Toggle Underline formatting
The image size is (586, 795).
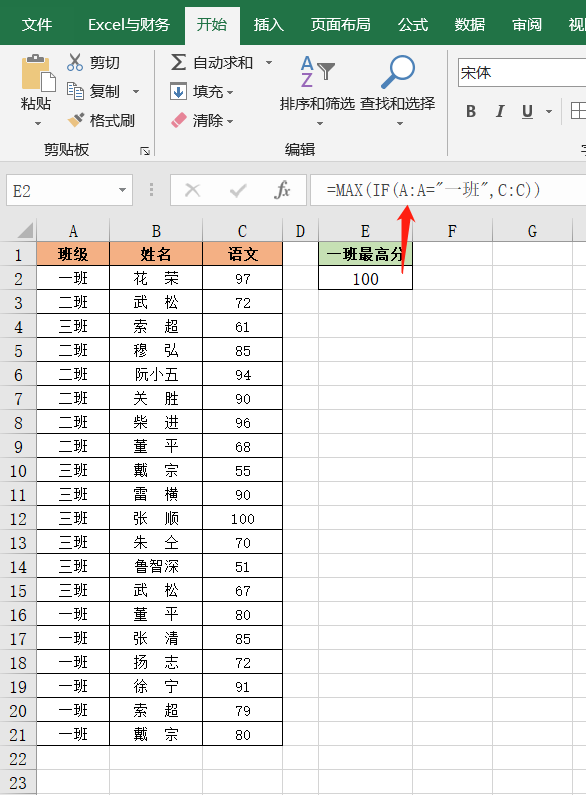[x=527, y=111]
